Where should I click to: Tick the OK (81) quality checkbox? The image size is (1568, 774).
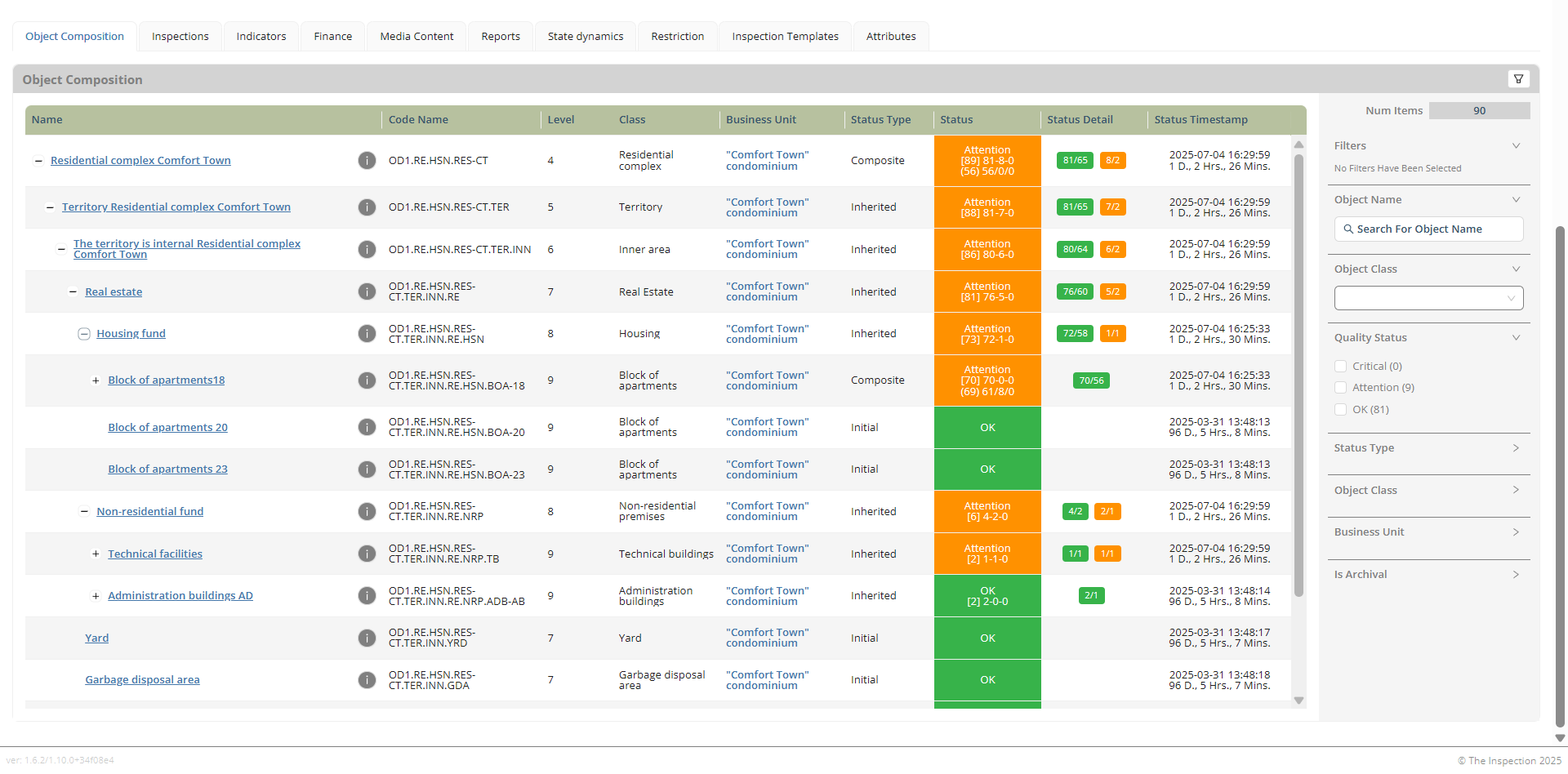point(1340,410)
